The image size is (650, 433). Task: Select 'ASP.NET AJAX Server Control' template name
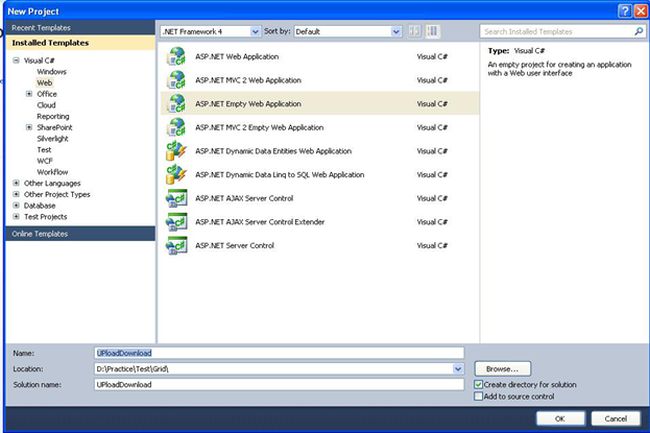(x=244, y=198)
